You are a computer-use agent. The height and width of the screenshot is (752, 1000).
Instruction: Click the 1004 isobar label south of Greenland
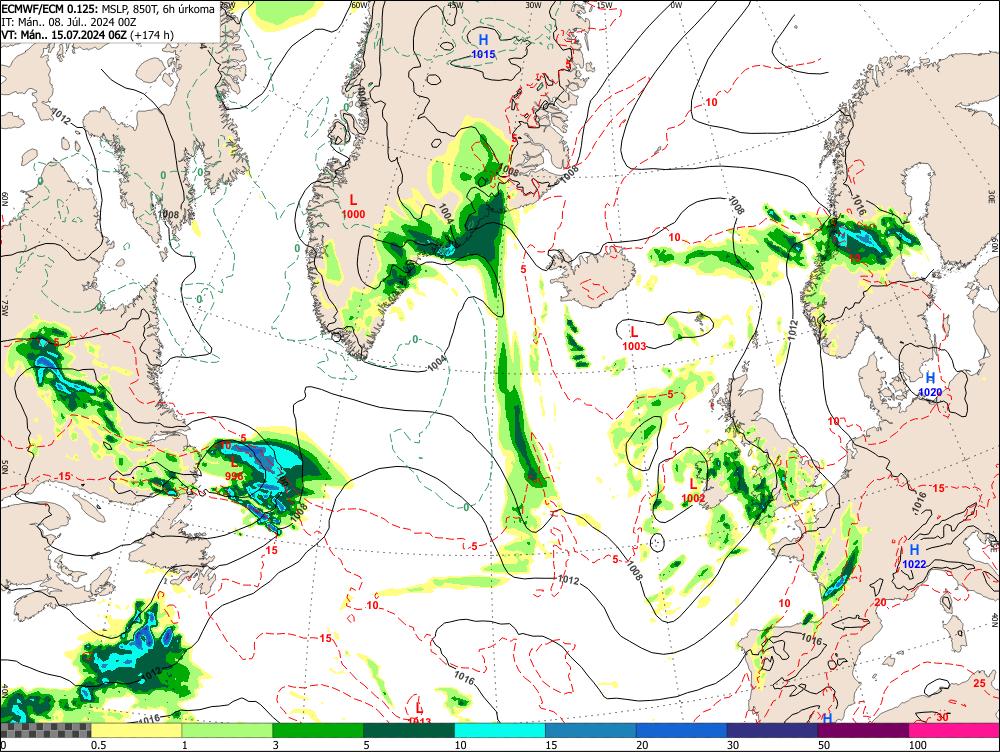436,362
